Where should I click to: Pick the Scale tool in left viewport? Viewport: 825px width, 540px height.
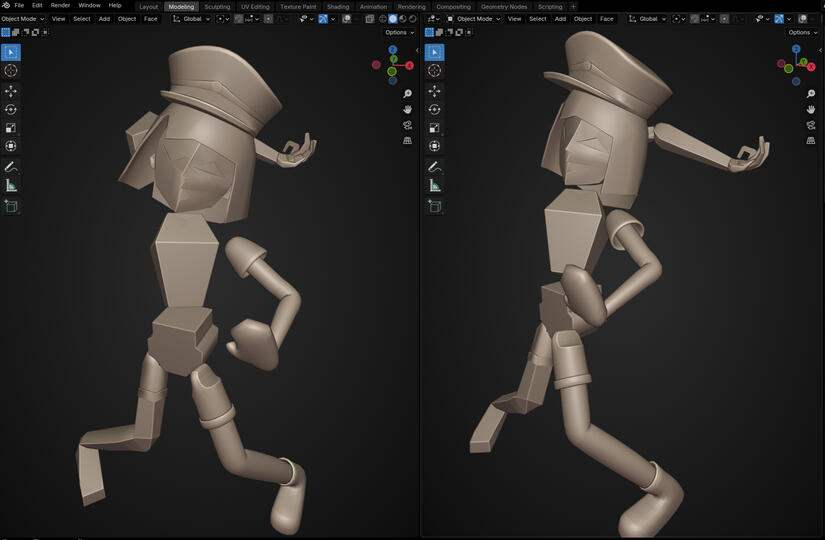11,128
